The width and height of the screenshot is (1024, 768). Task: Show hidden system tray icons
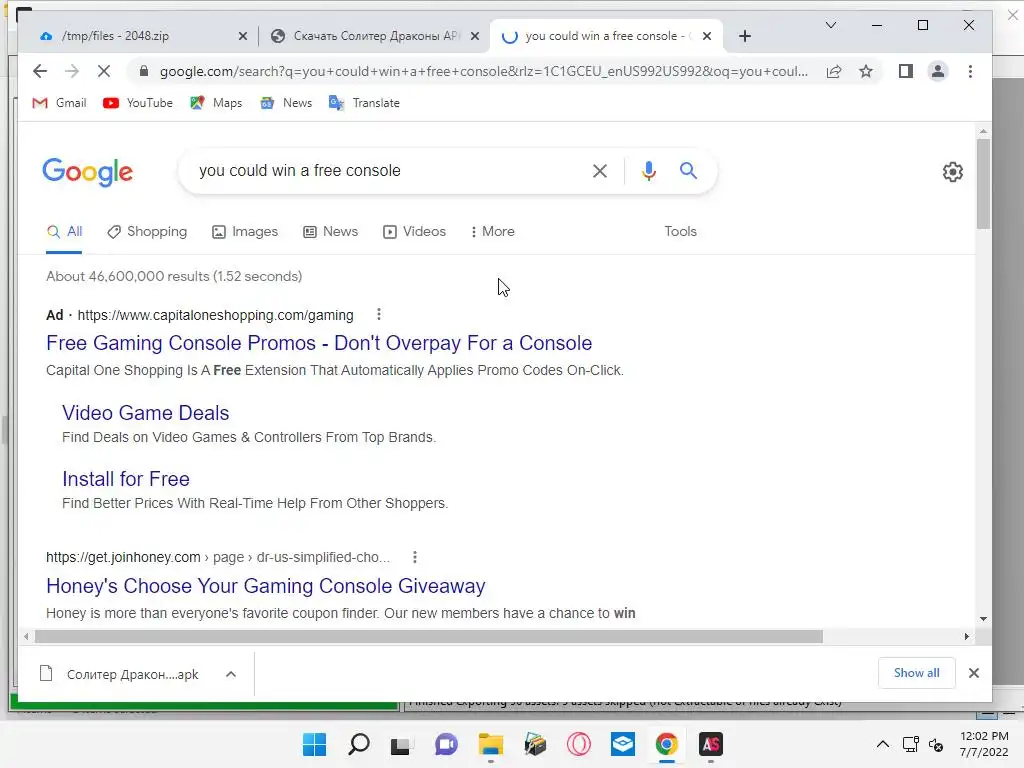click(882, 744)
